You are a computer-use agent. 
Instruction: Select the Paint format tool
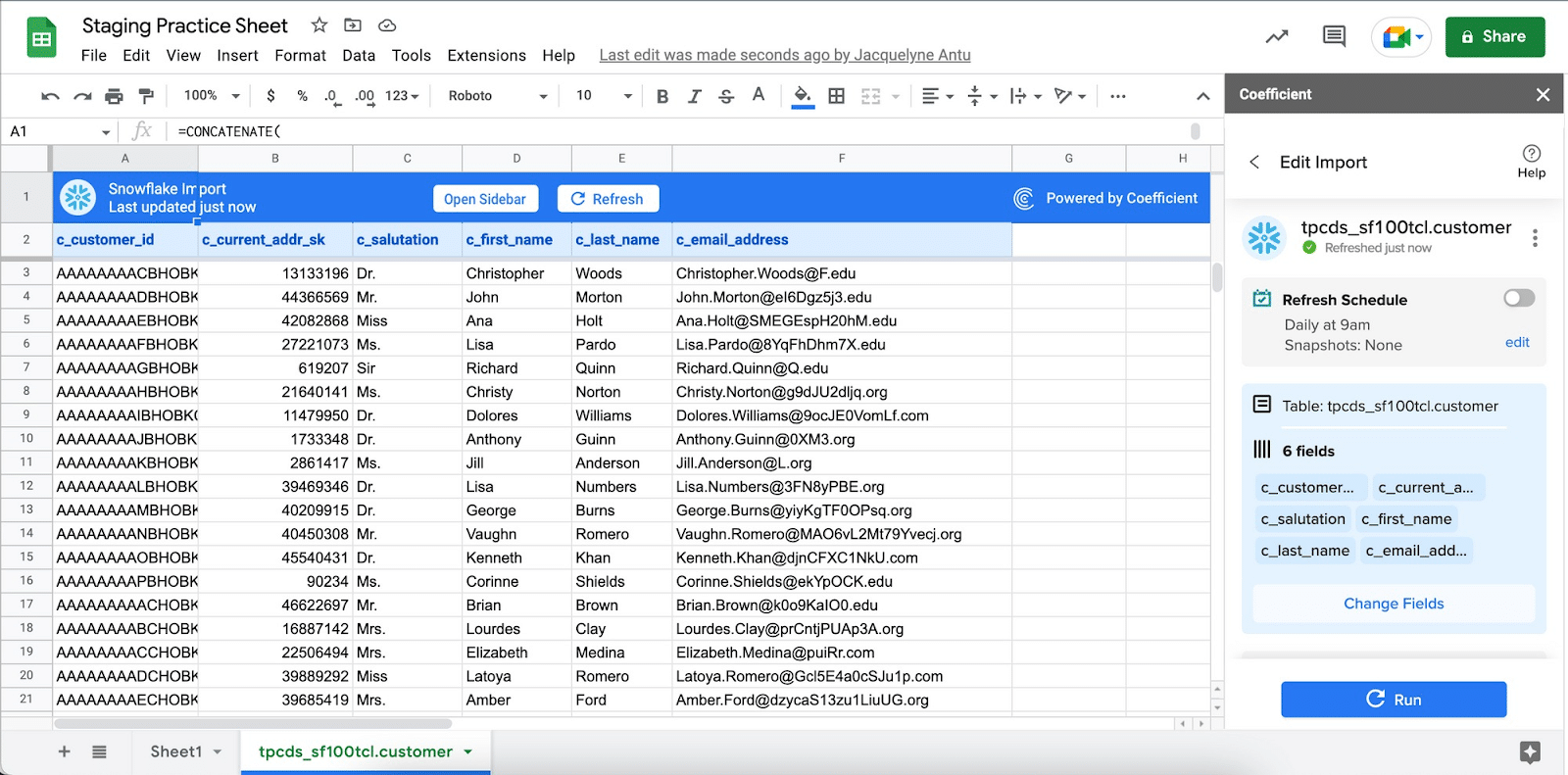[146, 96]
